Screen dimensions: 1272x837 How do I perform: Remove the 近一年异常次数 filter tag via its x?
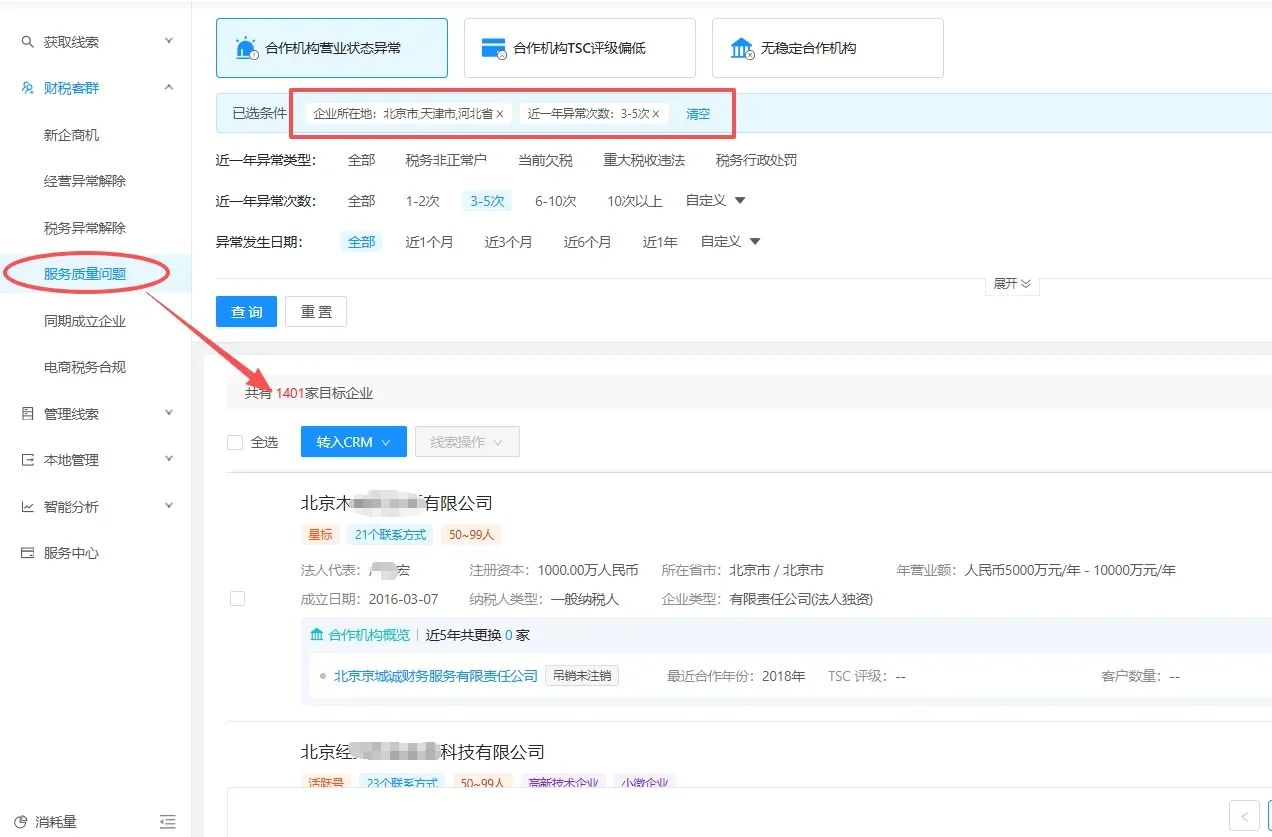[x=656, y=114]
